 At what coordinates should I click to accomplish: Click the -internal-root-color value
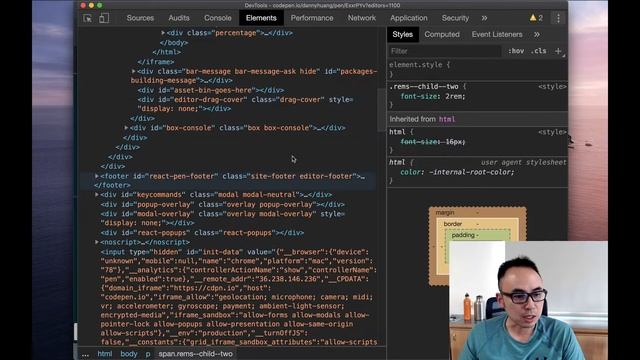[x=469, y=172]
